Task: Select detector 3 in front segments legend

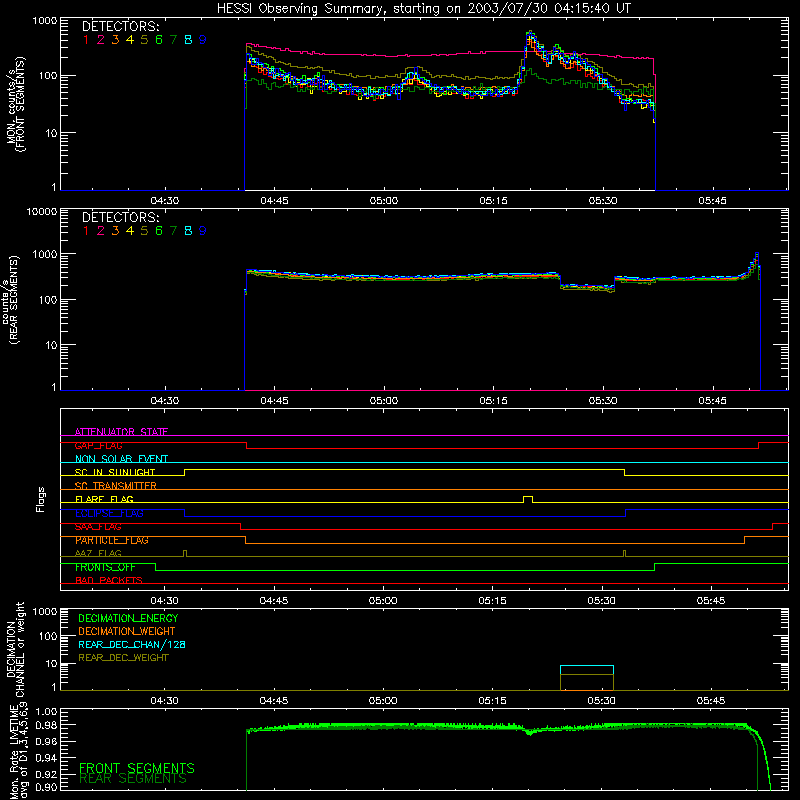Action: 115,40
